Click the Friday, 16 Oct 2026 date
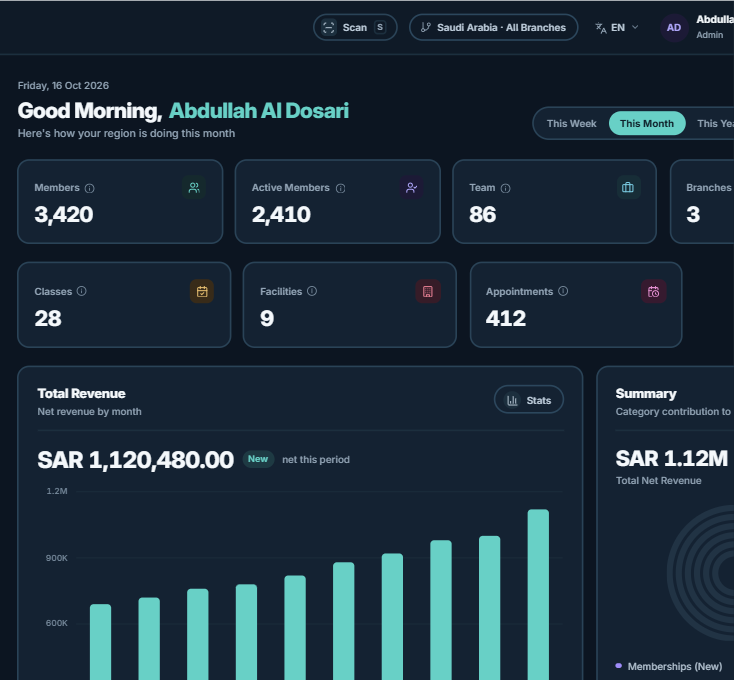This screenshot has height=680, width=734. 63,86
